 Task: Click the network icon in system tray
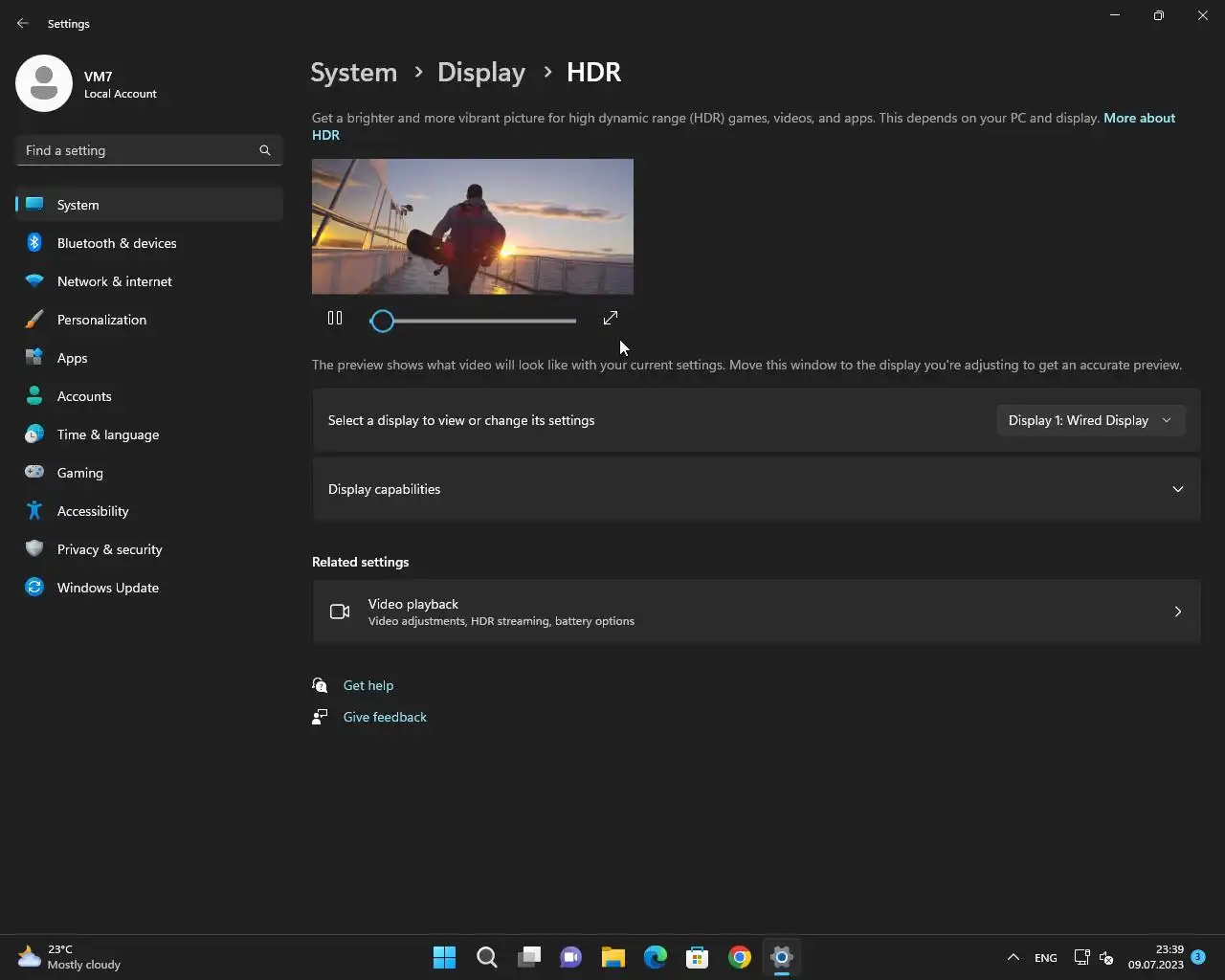pos(1082,957)
